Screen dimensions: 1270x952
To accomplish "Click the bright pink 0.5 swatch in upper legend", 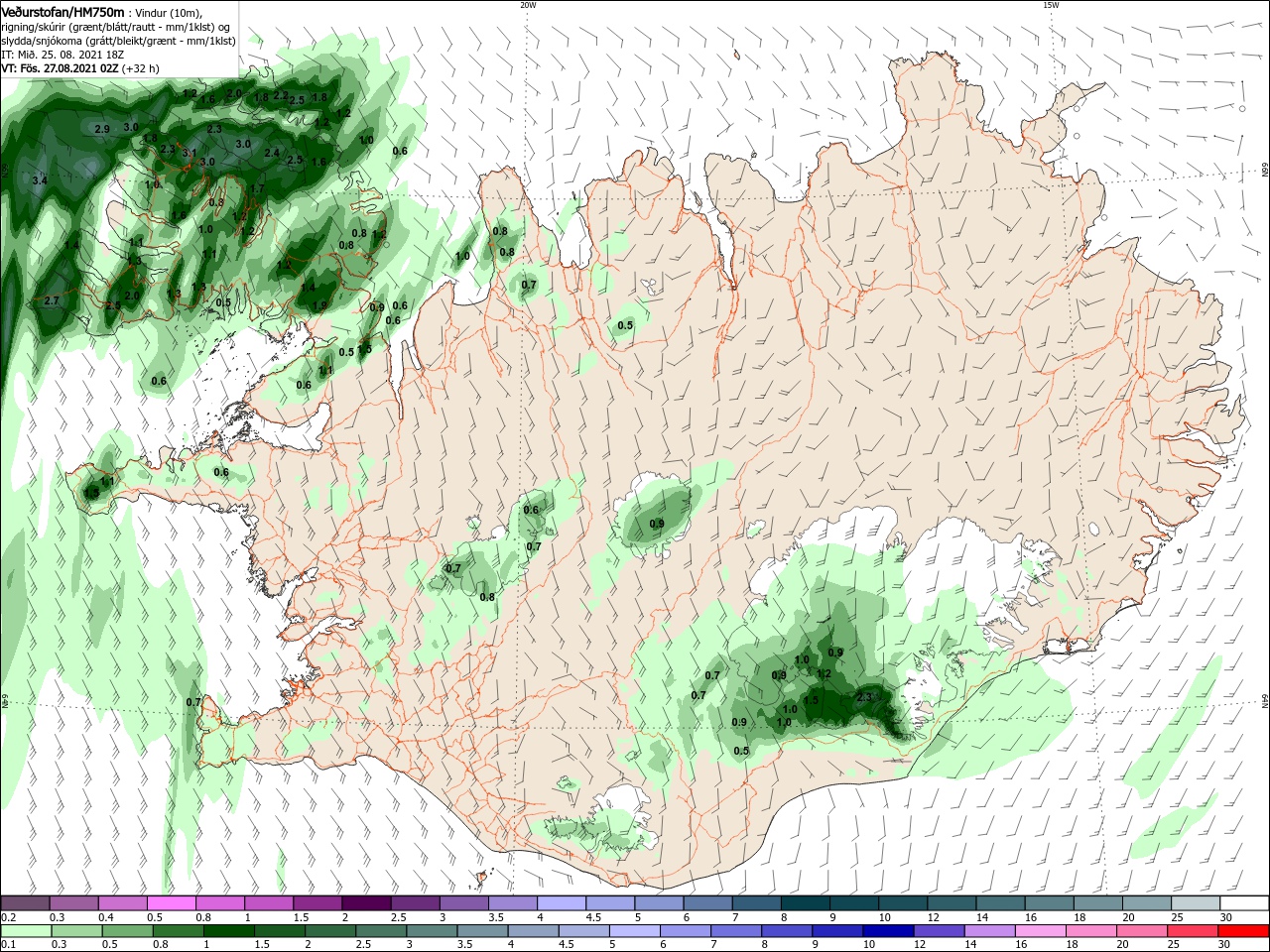I will pyautogui.click(x=172, y=903).
